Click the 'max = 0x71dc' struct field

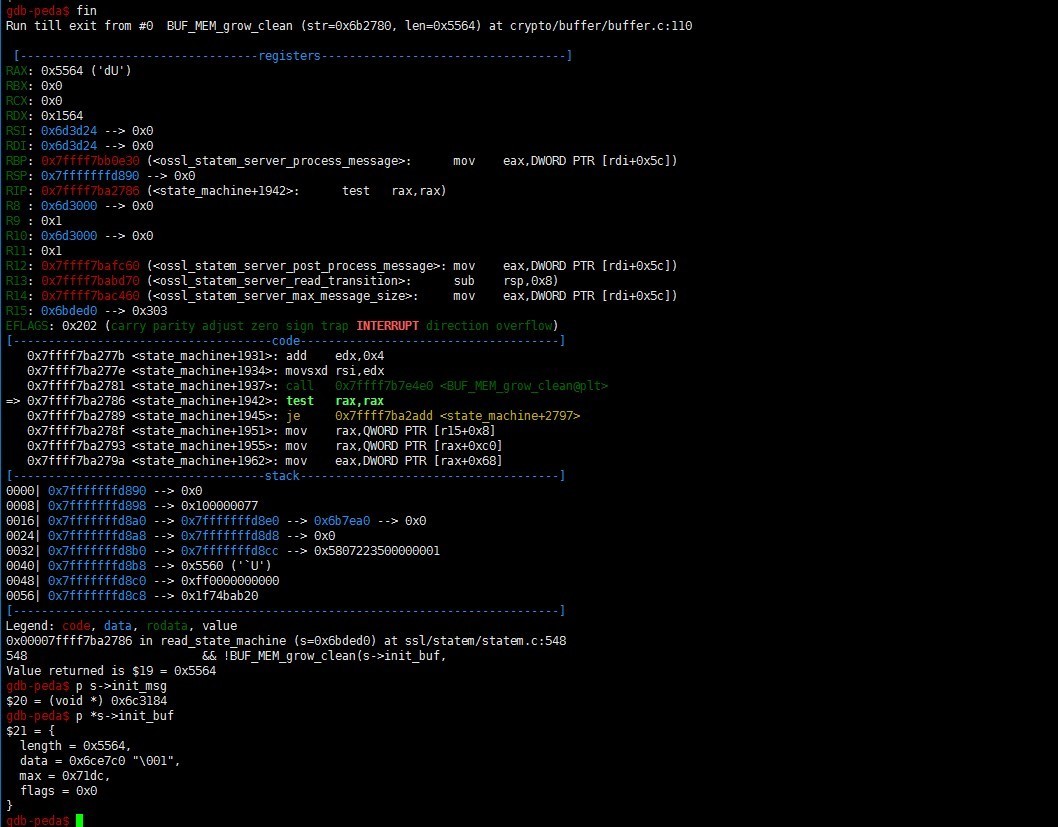(x=60, y=776)
